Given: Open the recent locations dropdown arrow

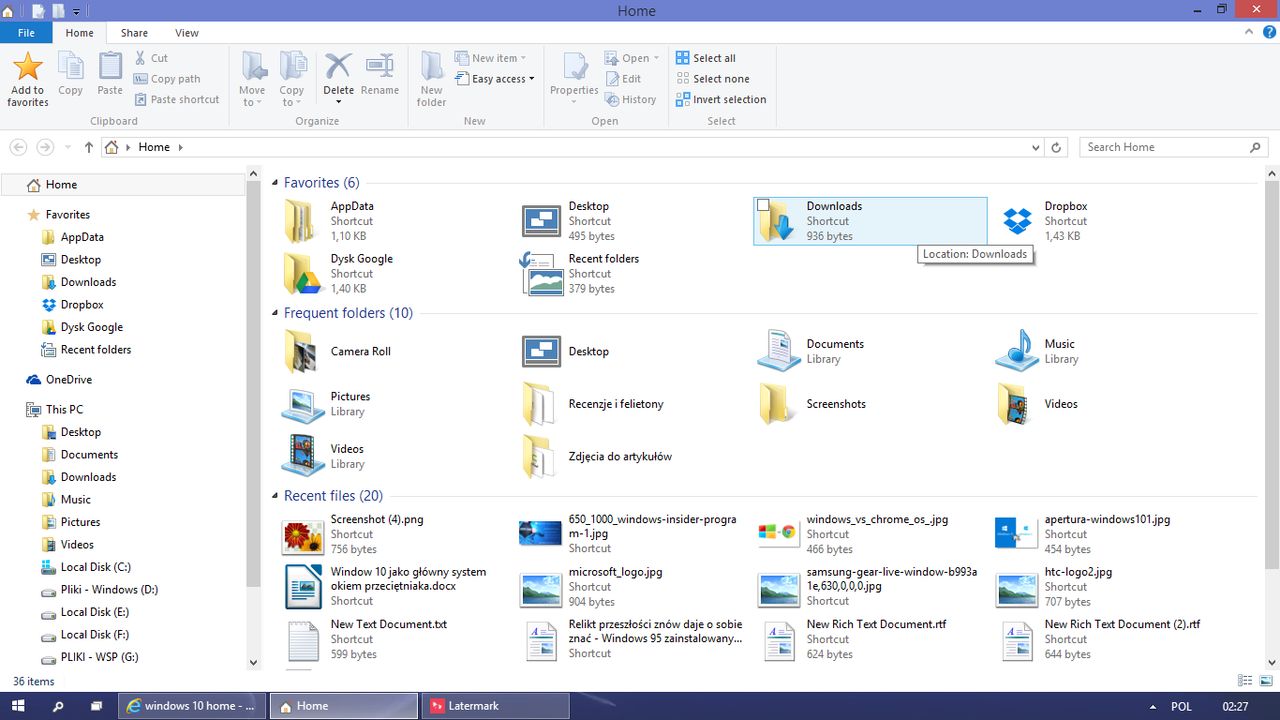Looking at the screenshot, I should click(x=68, y=147).
